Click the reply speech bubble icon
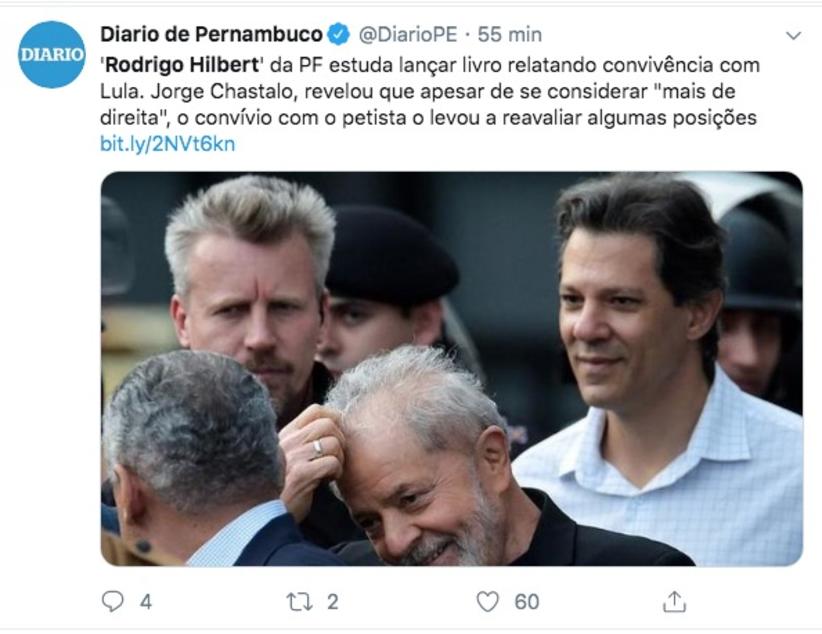The width and height of the screenshot is (822, 634). pyautogui.click(x=112, y=601)
